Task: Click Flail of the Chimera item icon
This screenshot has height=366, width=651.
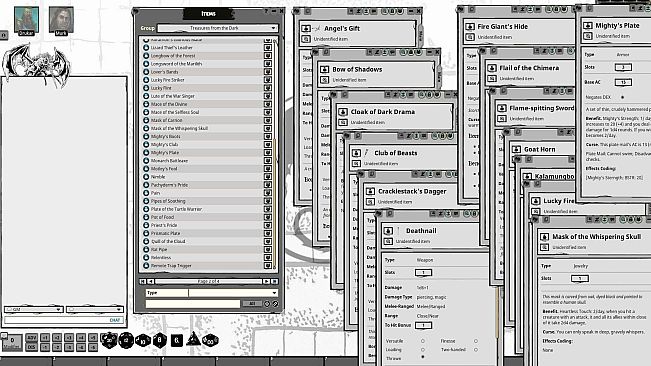Action: [492, 68]
